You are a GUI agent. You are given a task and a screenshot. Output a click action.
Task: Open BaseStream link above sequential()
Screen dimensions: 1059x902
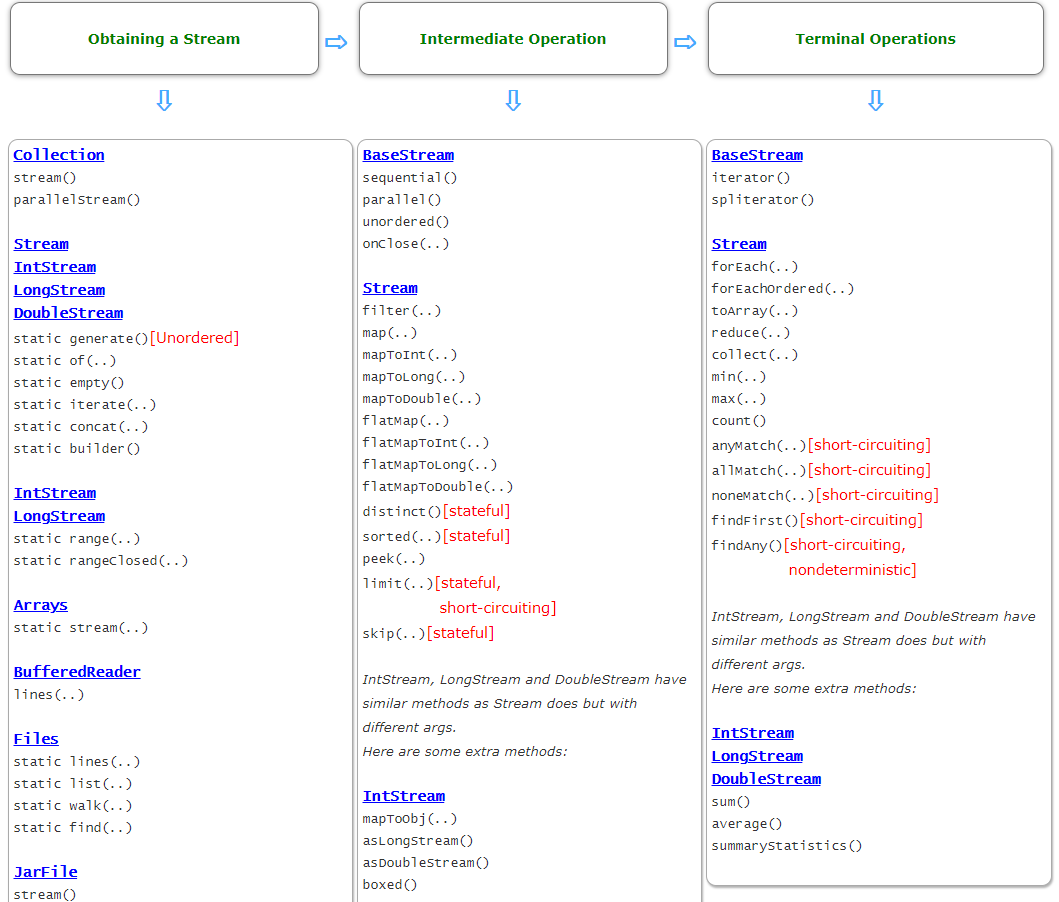pos(408,155)
